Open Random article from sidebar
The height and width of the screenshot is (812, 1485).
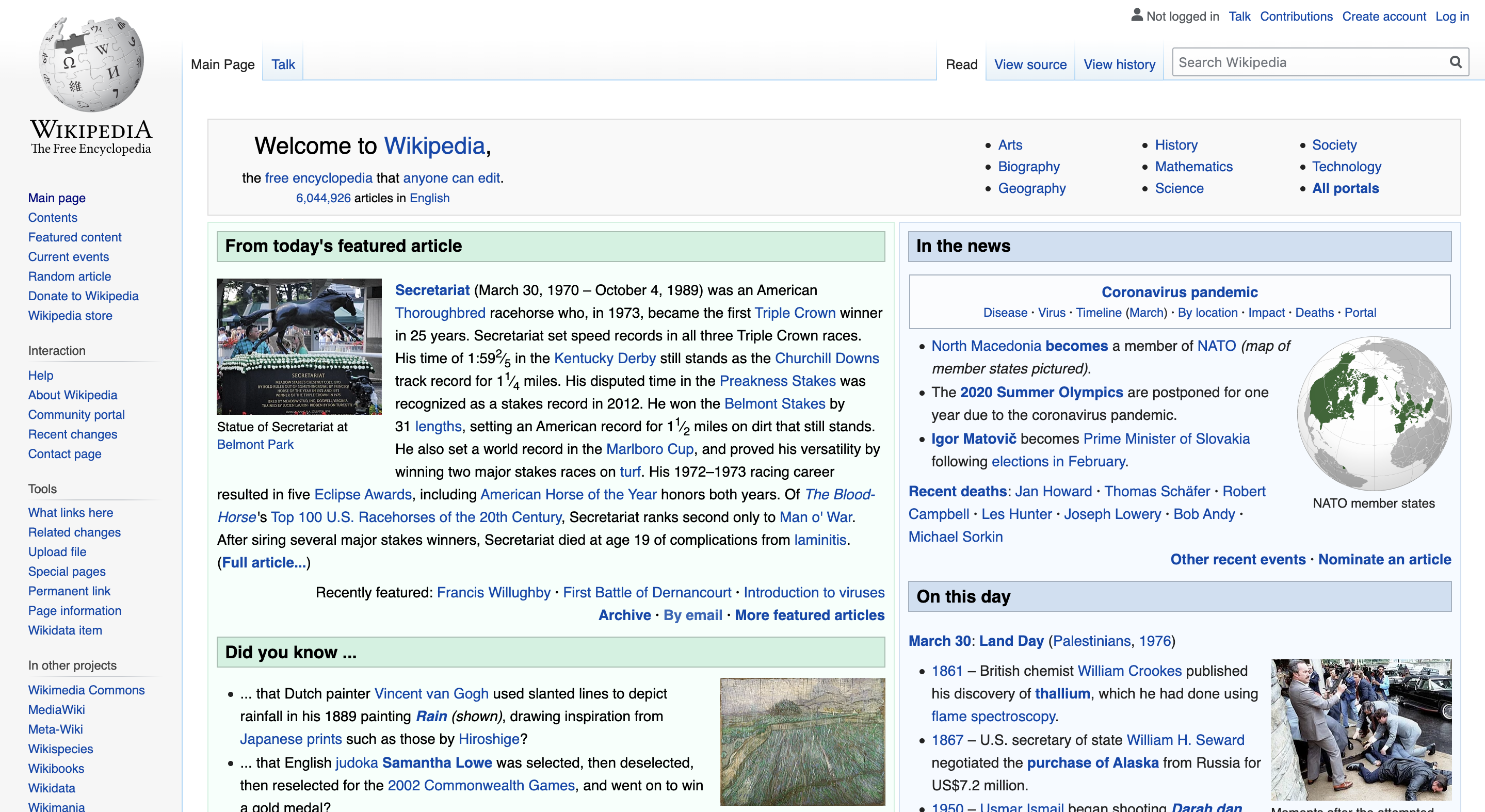pyautogui.click(x=69, y=276)
